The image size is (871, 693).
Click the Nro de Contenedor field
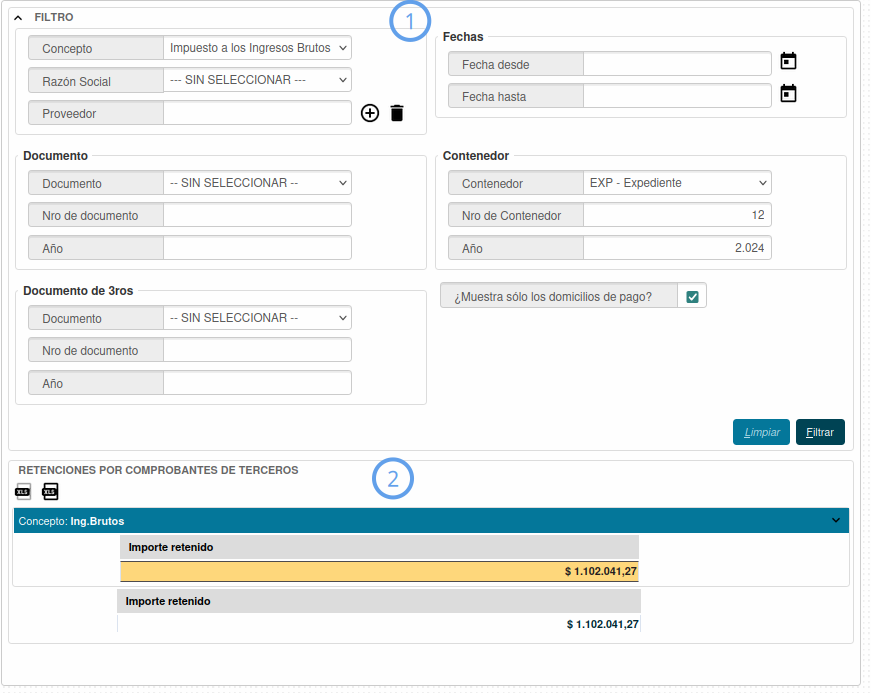tap(677, 216)
